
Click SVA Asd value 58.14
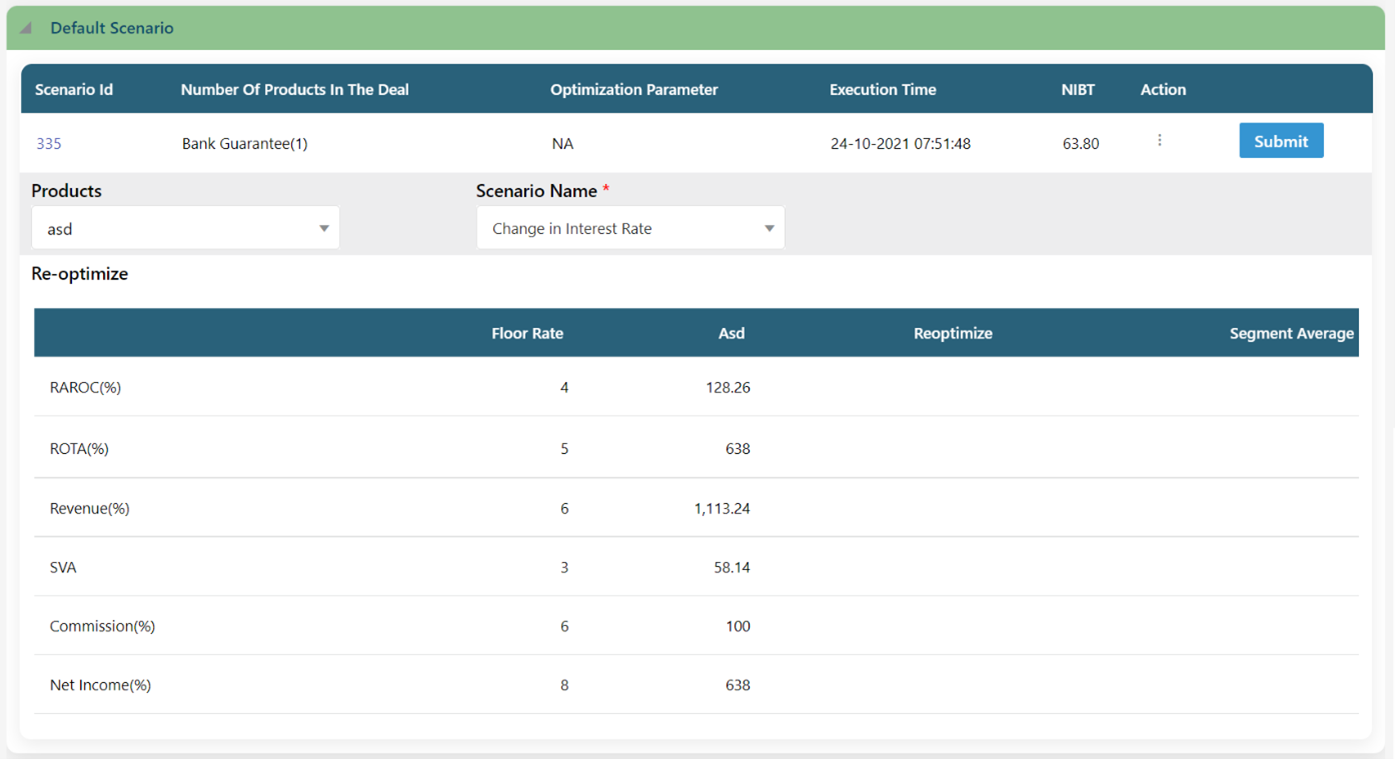click(x=732, y=567)
